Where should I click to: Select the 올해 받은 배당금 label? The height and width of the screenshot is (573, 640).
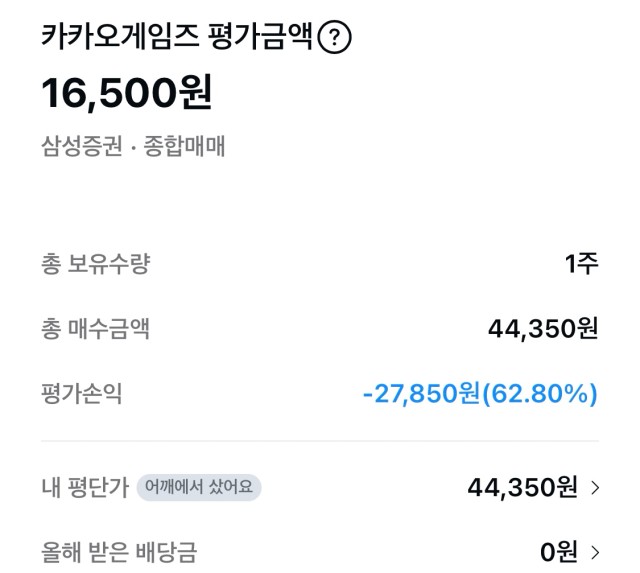click(119, 552)
